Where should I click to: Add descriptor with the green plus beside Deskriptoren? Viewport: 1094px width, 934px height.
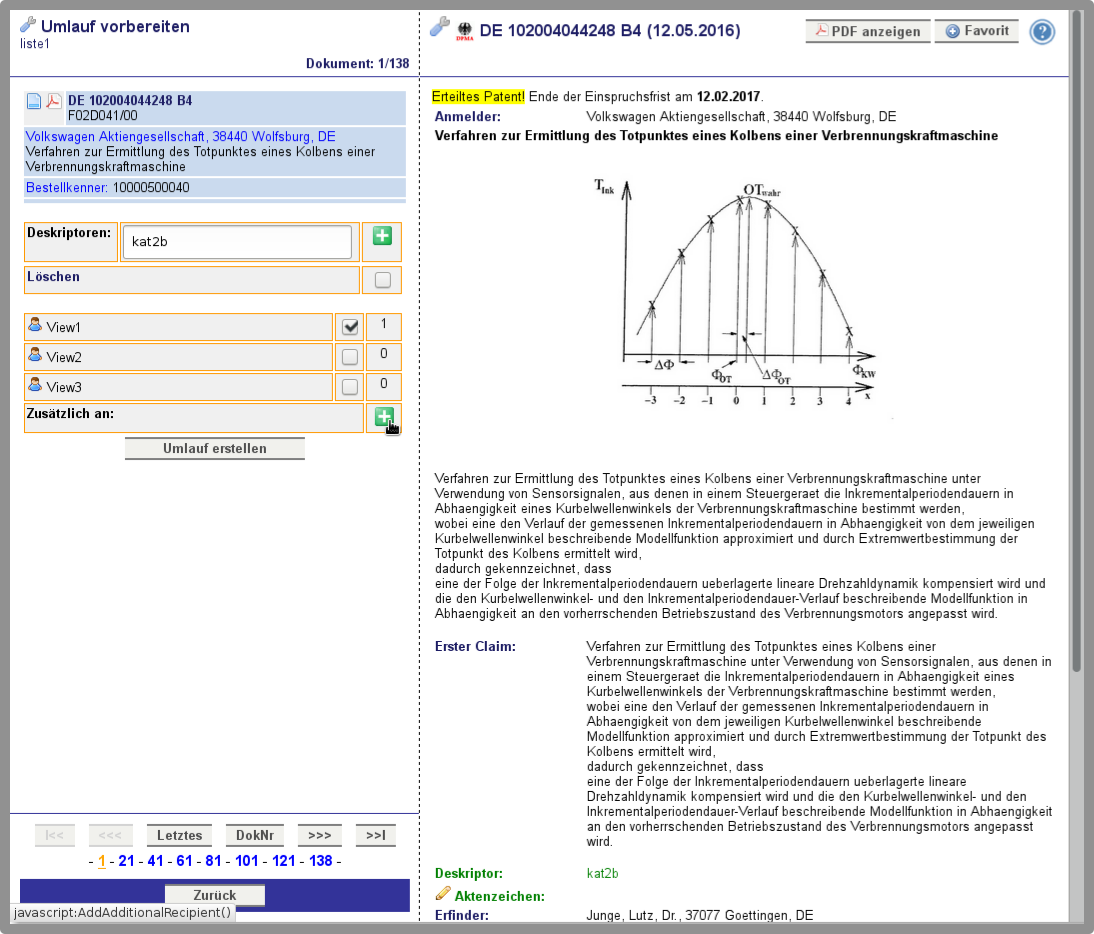tap(382, 236)
